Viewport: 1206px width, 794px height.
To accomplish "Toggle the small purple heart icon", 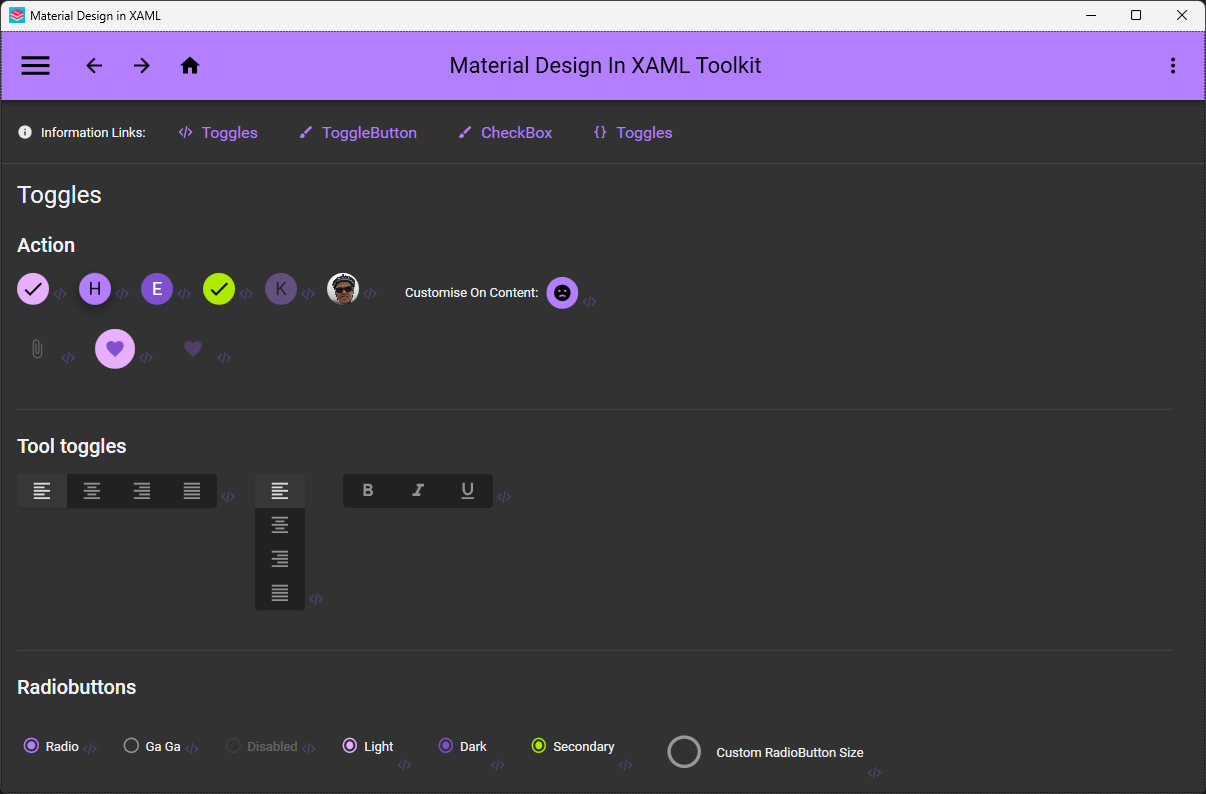I will coord(193,348).
